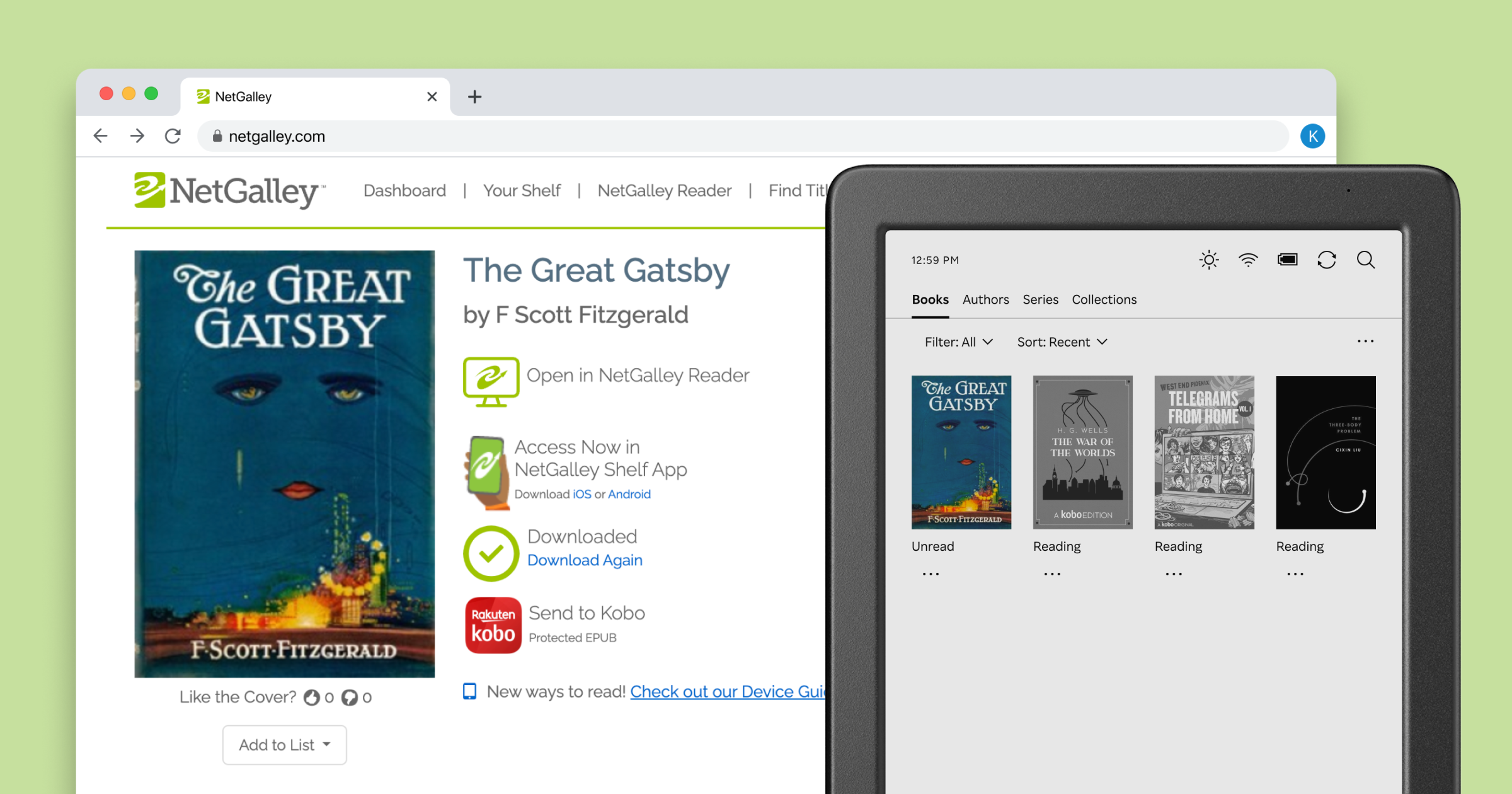Tap the sync icon on Kobo
The height and width of the screenshot is (794, 1512).
(x=1327, y=260)
